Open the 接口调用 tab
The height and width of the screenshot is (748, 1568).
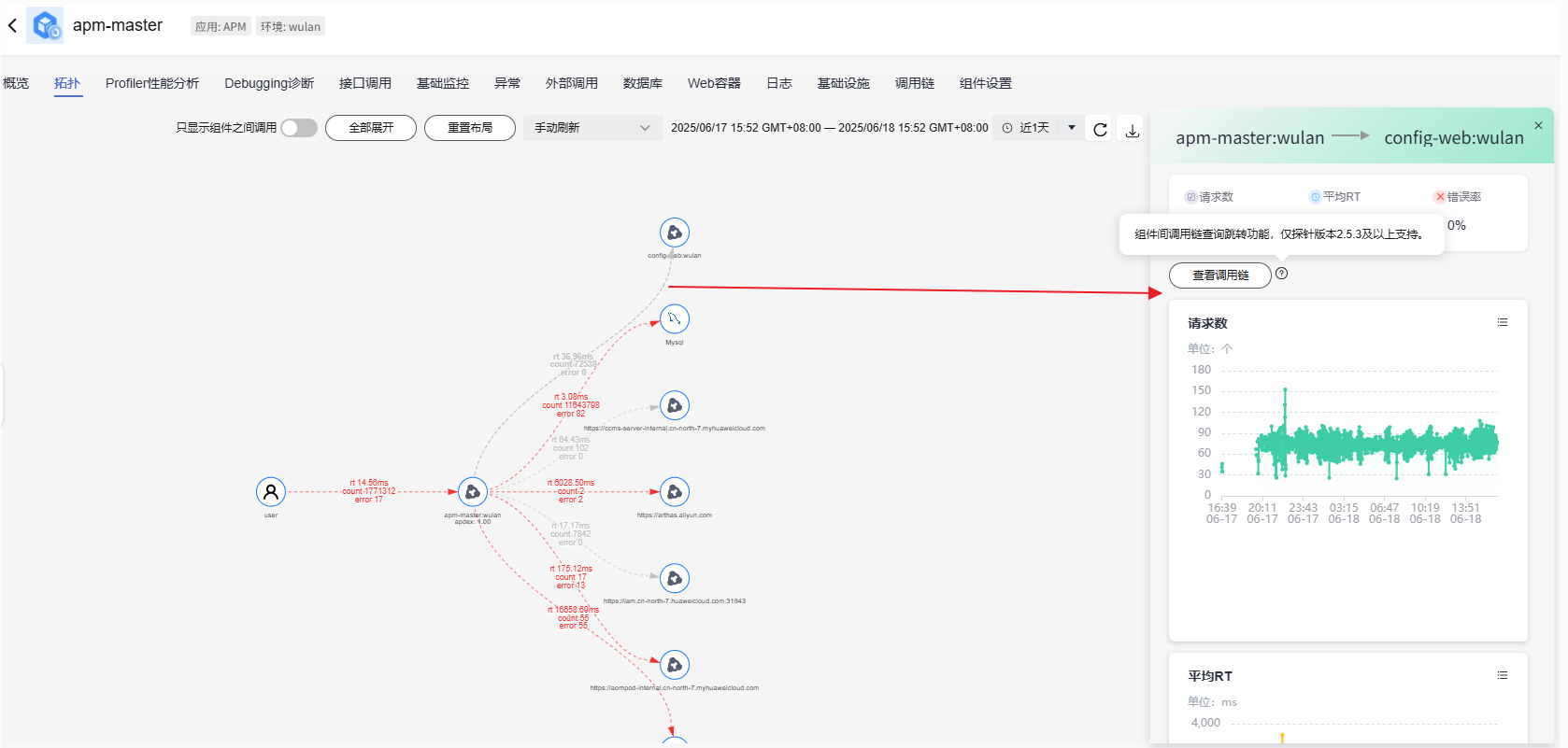point(365,83)
